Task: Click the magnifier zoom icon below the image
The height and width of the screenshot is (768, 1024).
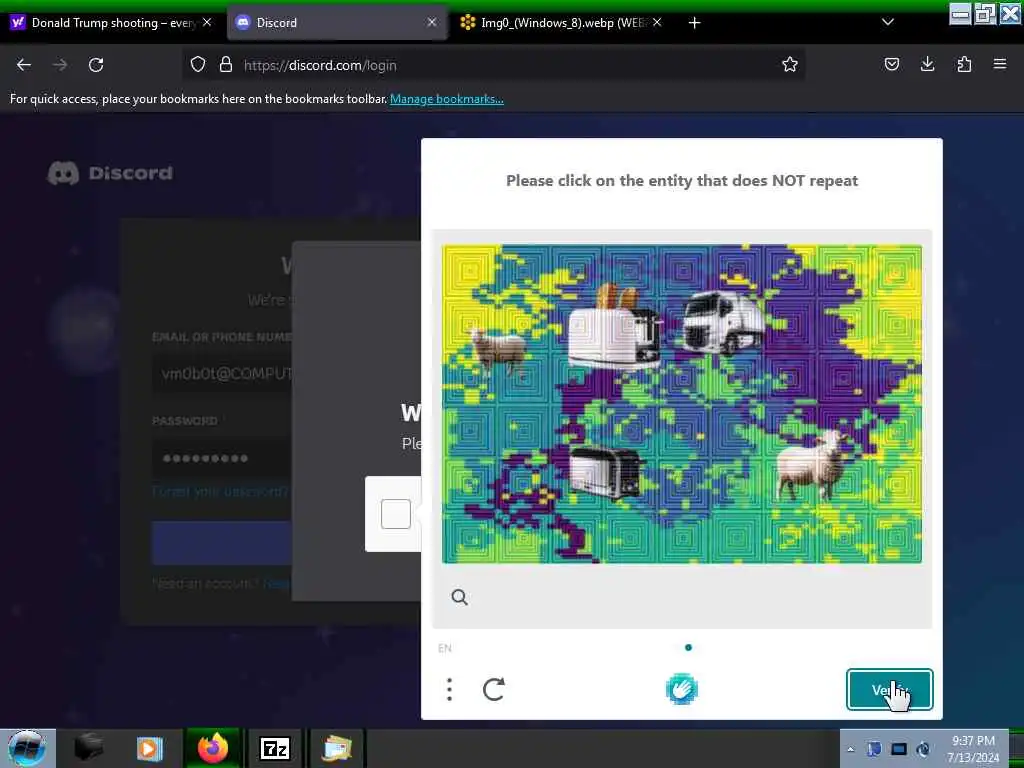Action: point(459,597)
